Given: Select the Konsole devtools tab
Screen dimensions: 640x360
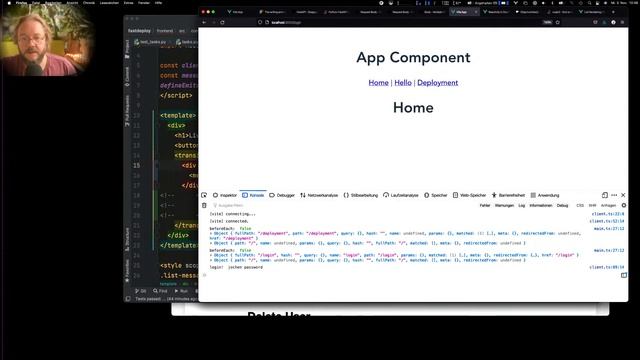Looking at the screenshot, I should tap(253, 195).
